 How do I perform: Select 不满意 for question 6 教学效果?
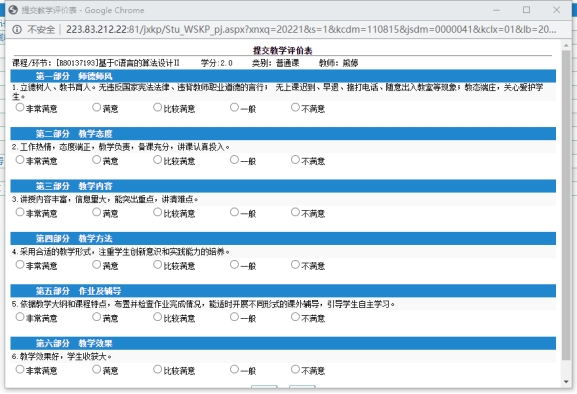point(295,369)
